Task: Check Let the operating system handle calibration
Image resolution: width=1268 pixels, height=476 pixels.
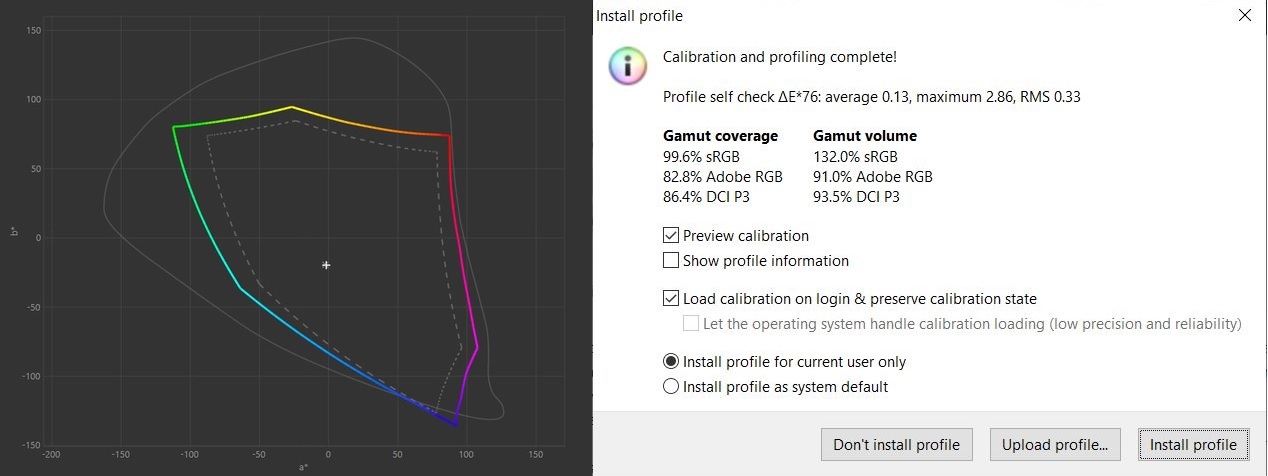Action: [x=691, y=324]
